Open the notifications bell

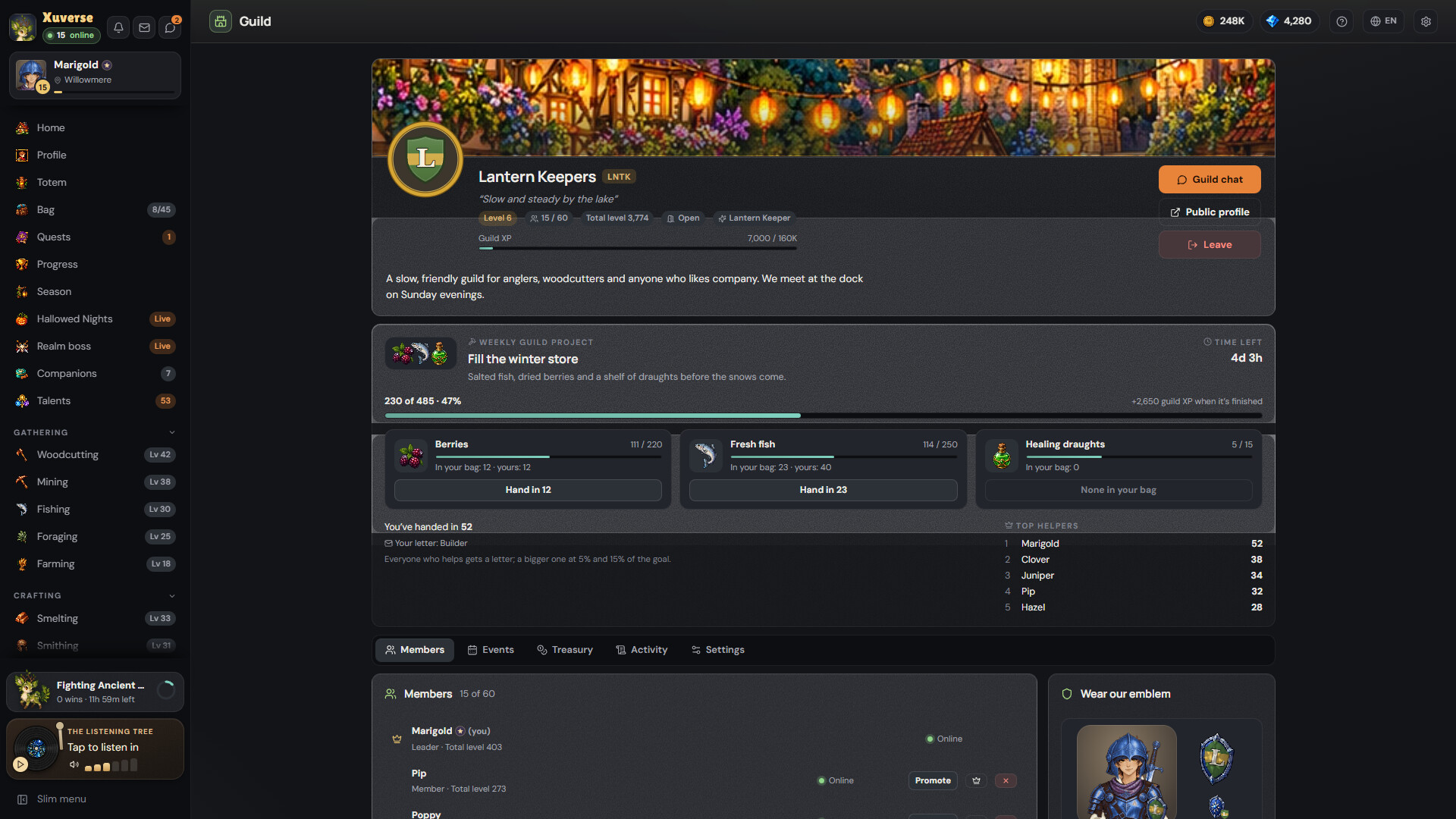tap(118, 27)
